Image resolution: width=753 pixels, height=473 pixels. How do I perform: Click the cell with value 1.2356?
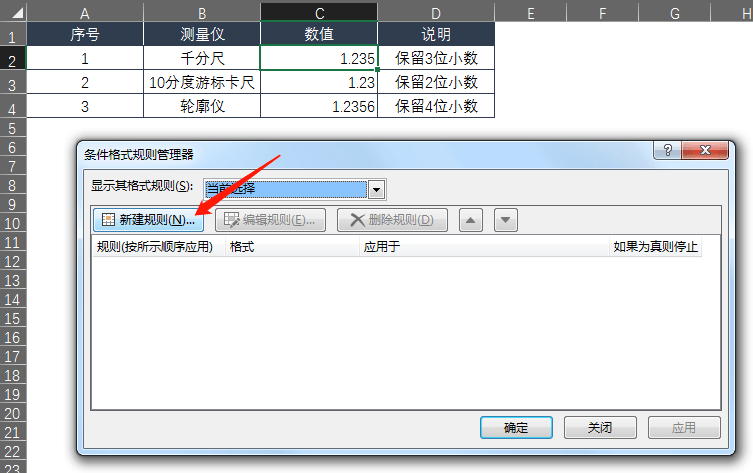[x=319, y=106]
